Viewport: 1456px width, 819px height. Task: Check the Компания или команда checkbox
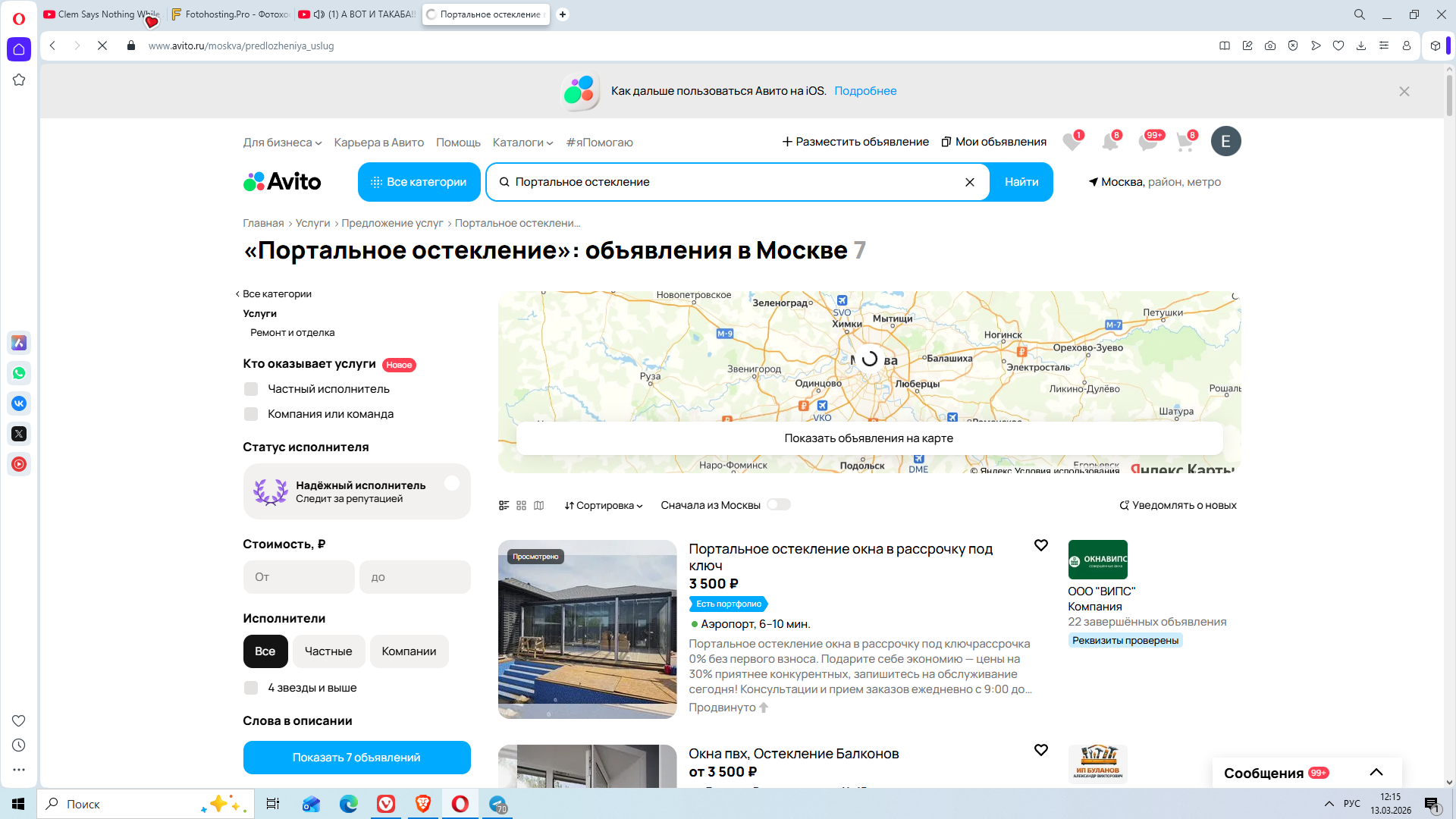251,414
